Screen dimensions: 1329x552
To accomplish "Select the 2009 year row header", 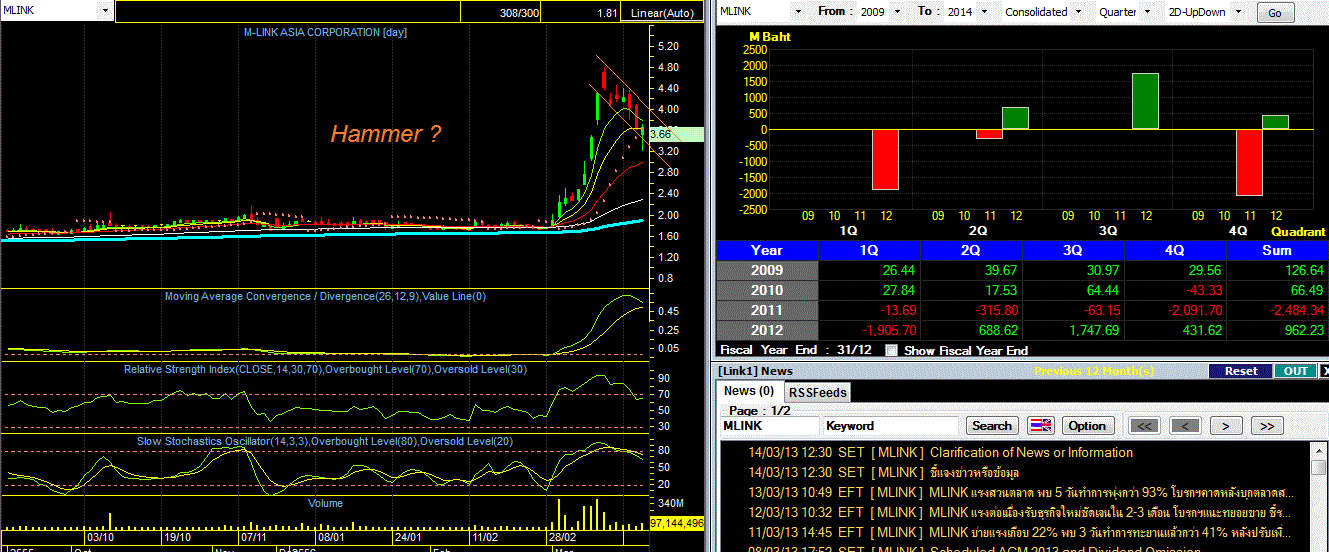I will 767,270.
